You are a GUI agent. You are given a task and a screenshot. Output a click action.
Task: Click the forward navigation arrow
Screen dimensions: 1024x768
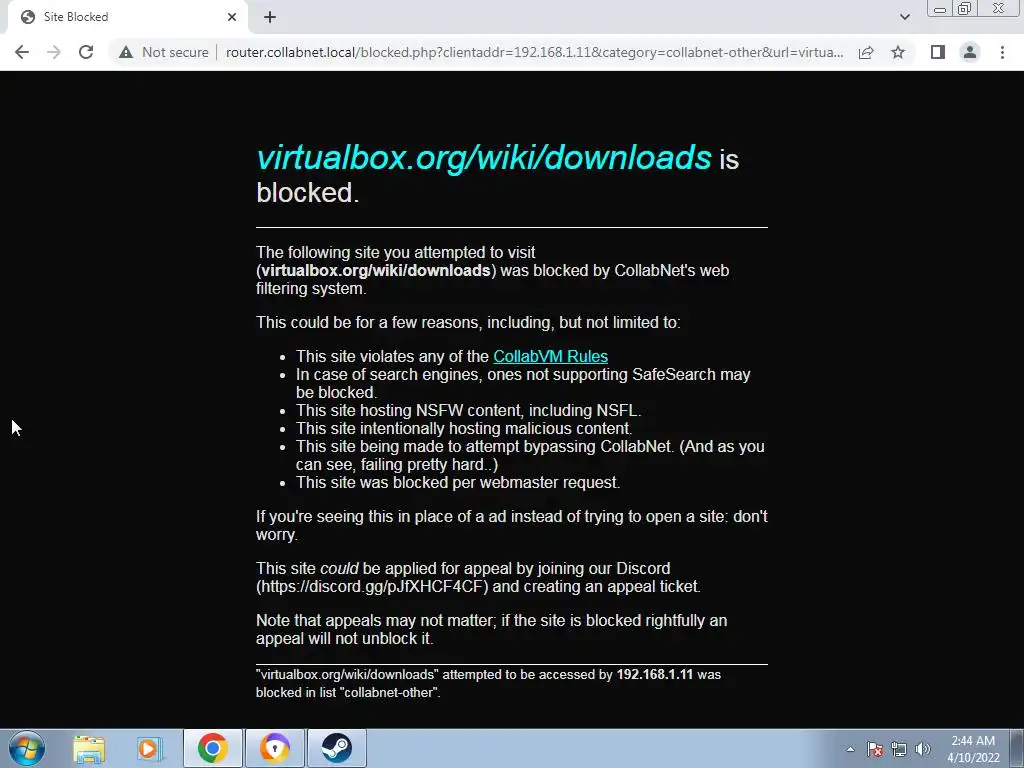[x=54, y=52]
